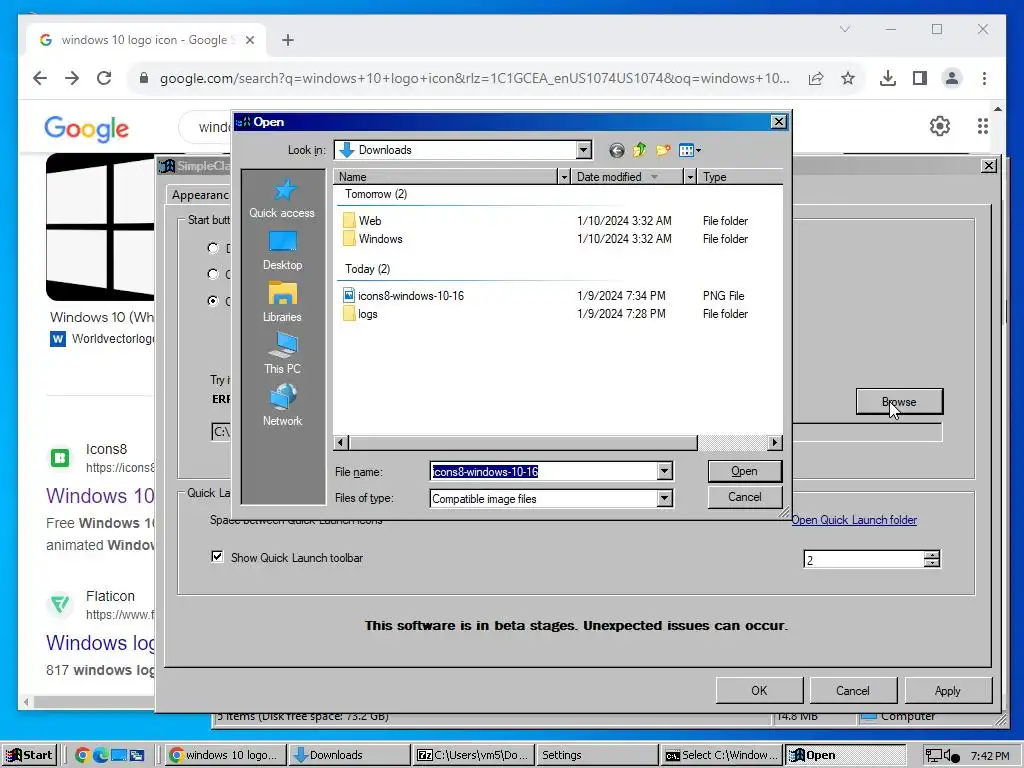This screenshot has width=1024, height=768.
Task: Collapse the Today (2) group header
Action: coord(368,269)
